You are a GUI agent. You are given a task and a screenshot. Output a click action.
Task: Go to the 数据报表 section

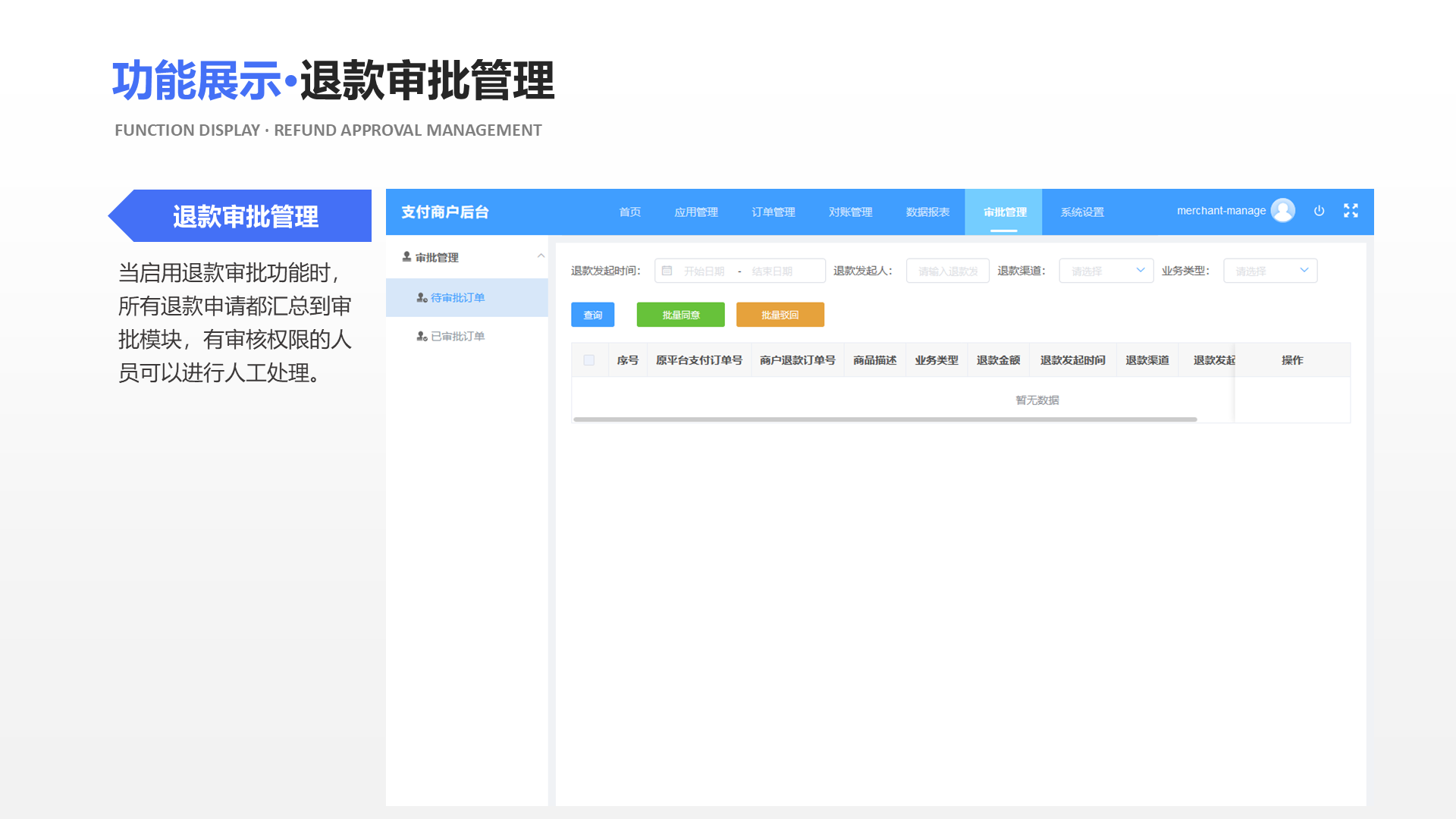pos(927,212)
